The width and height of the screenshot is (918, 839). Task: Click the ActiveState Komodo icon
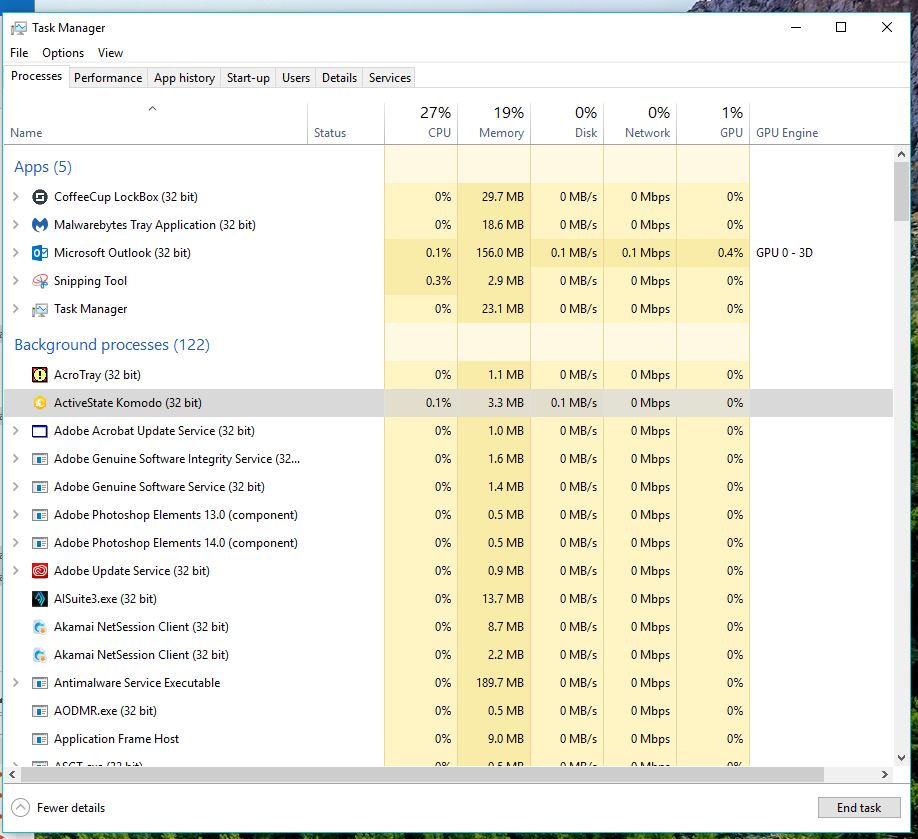click(x=39, y=403)
